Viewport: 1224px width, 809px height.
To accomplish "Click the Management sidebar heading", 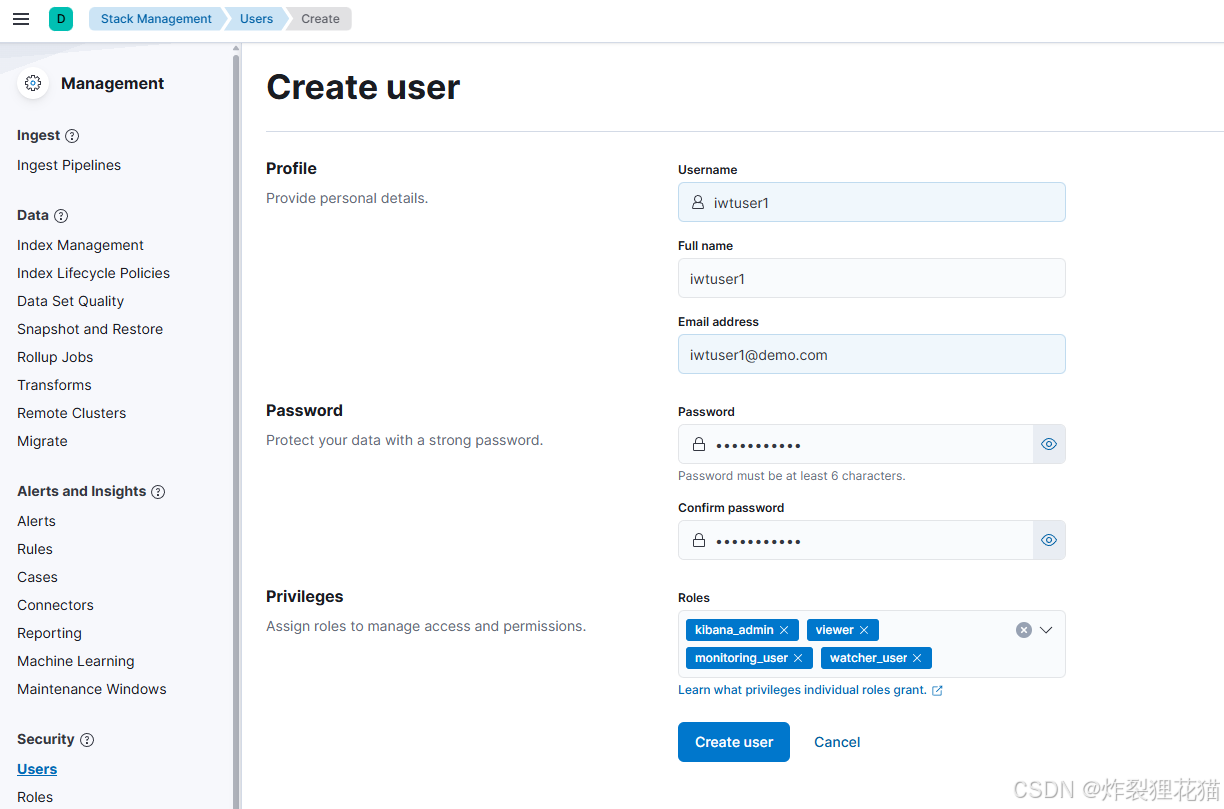I will [112, 83].
